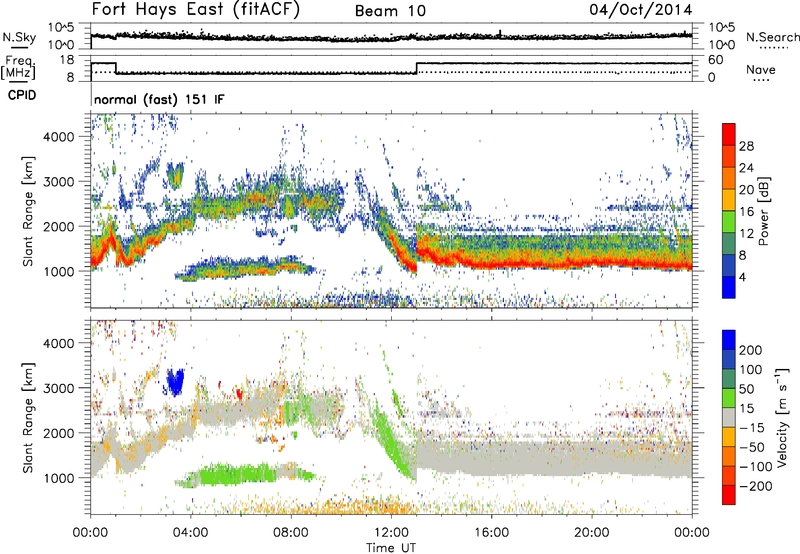Click the red bottom segment of the velocity colorbar
Viewport: 800px width, 554px height.
coord(729,495)
